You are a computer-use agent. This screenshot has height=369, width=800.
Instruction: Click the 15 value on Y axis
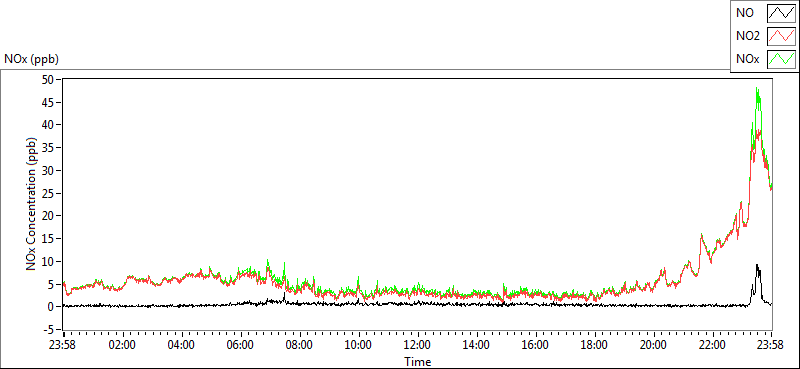(x=49, y=239)
